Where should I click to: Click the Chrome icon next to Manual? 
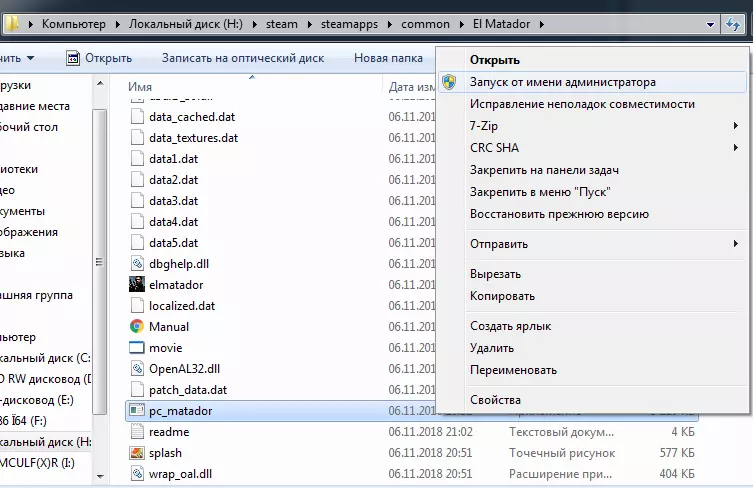click(x=137, y=327)
